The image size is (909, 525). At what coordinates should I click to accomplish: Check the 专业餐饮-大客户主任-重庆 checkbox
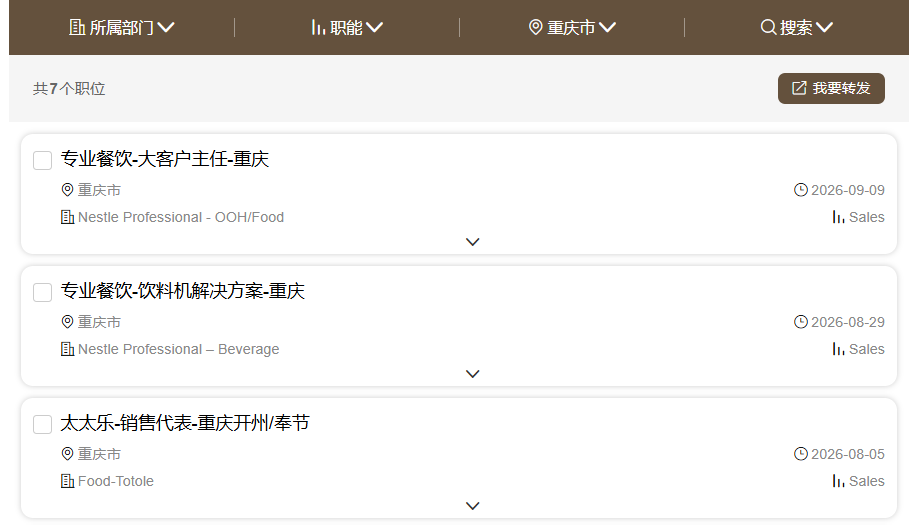tap(42, 161)
